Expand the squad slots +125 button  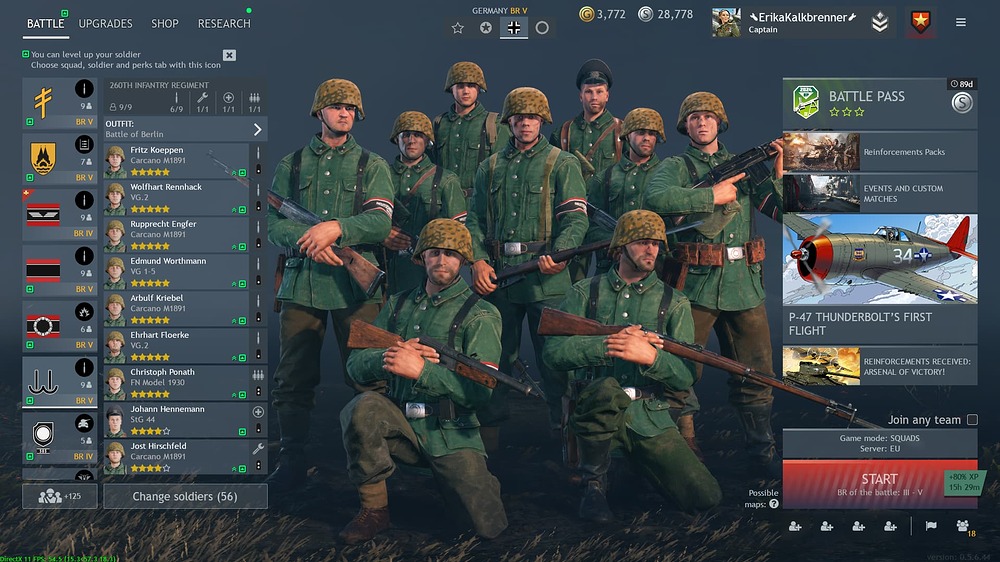click(x=60, y=496)
